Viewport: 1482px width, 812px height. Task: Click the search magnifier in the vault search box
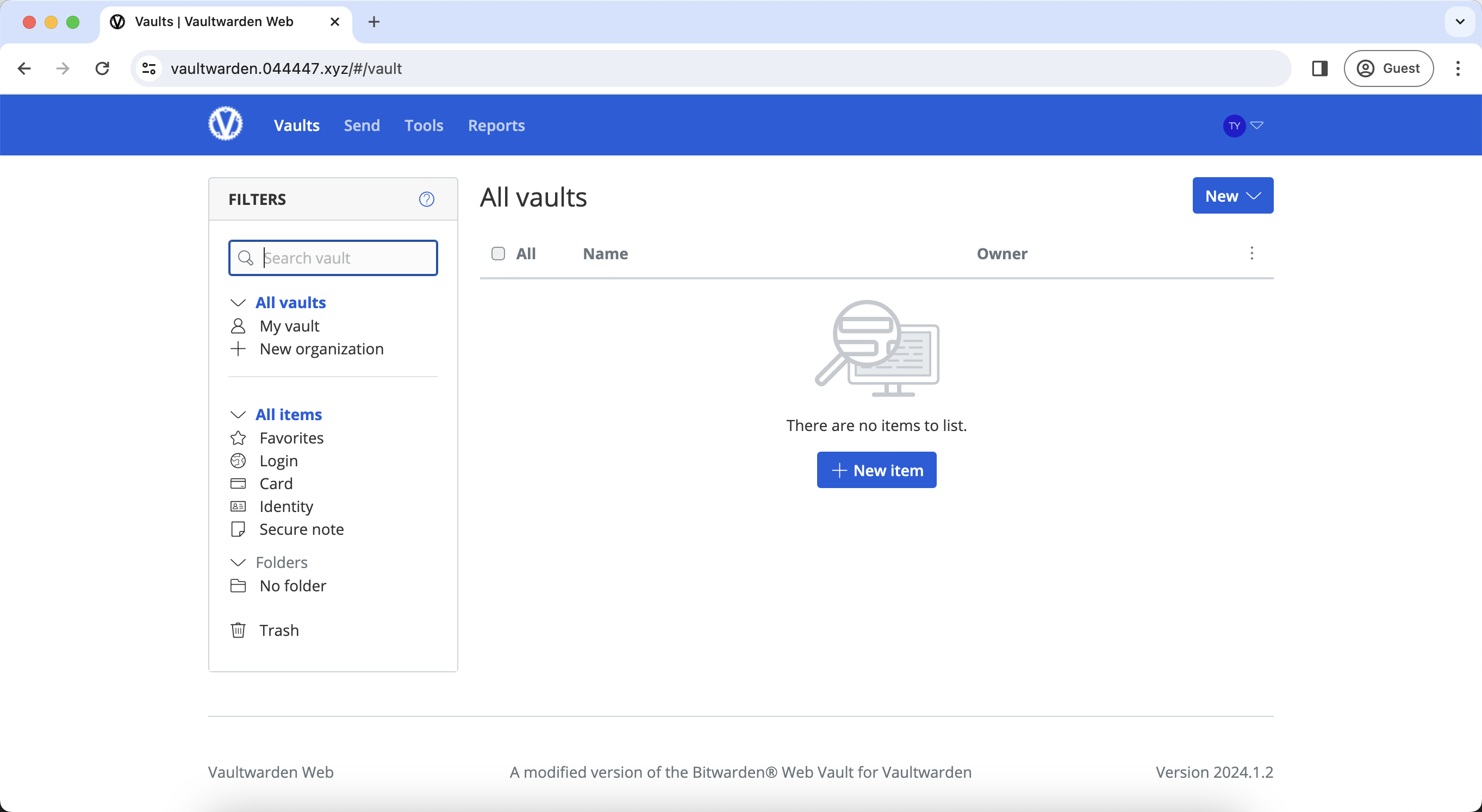[x=246, y=258]
